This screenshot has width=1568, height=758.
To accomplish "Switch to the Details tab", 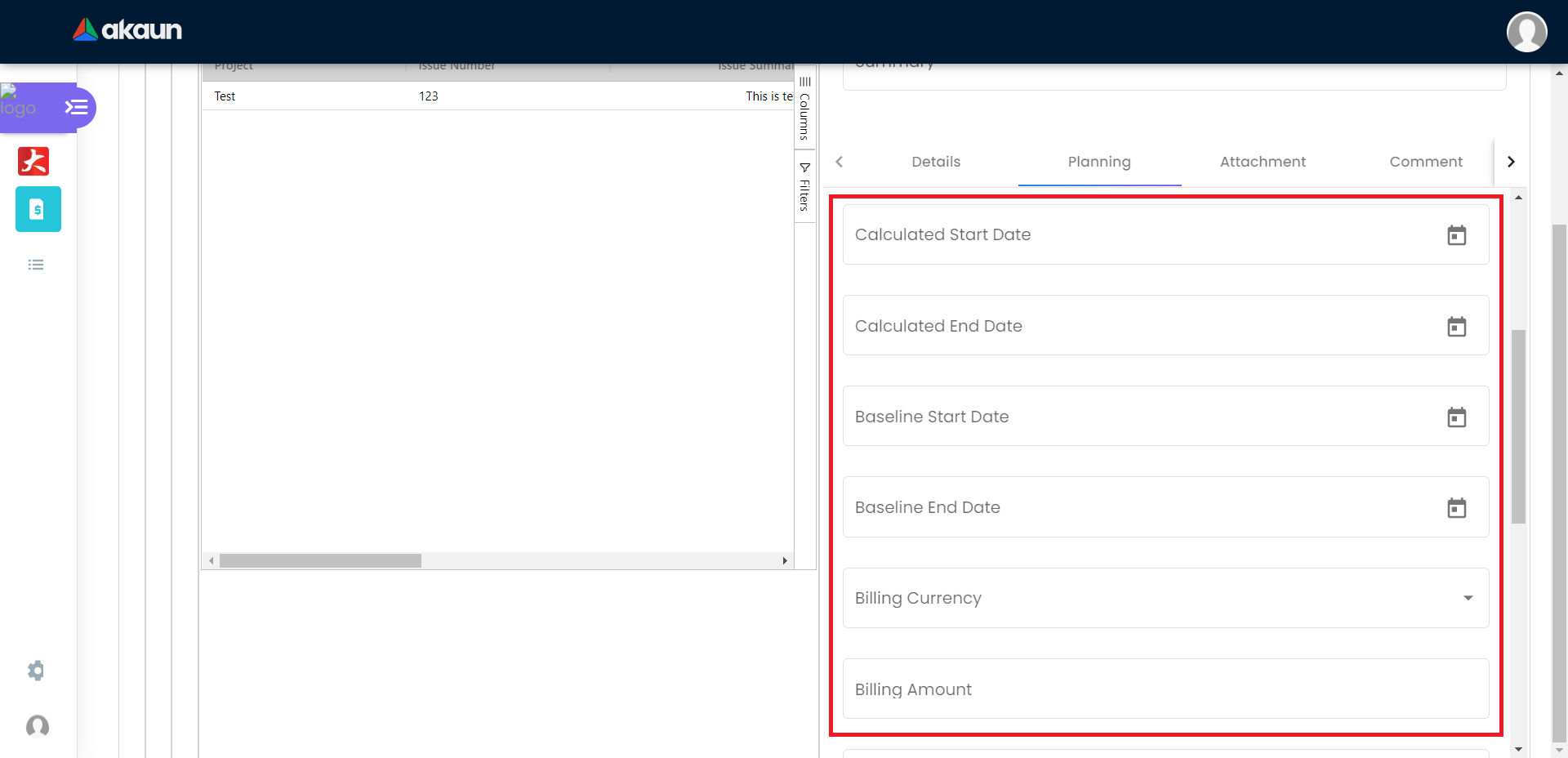I will (x=935, y=162).
